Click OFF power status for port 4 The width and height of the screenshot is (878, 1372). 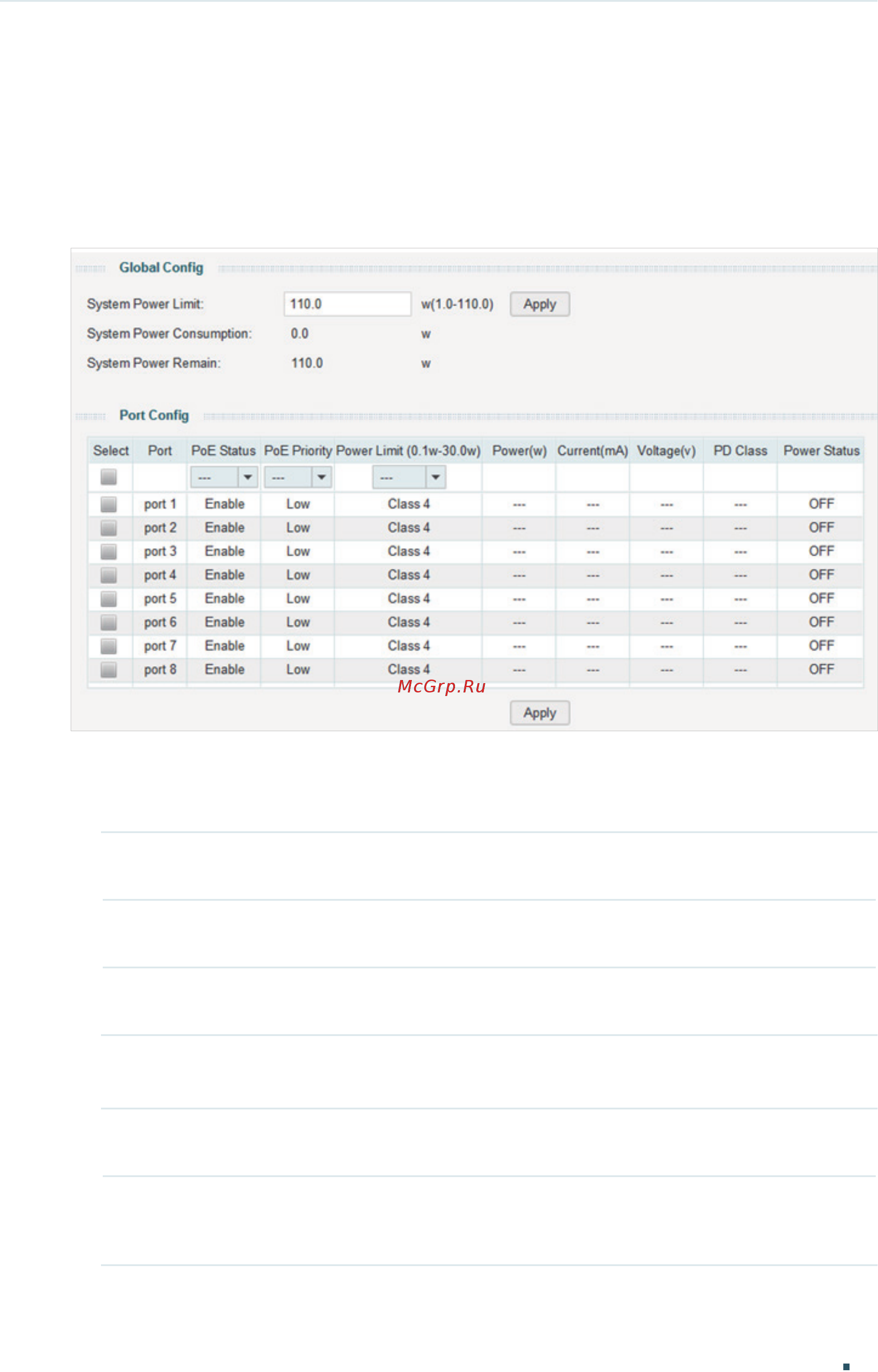pos(821,575)
